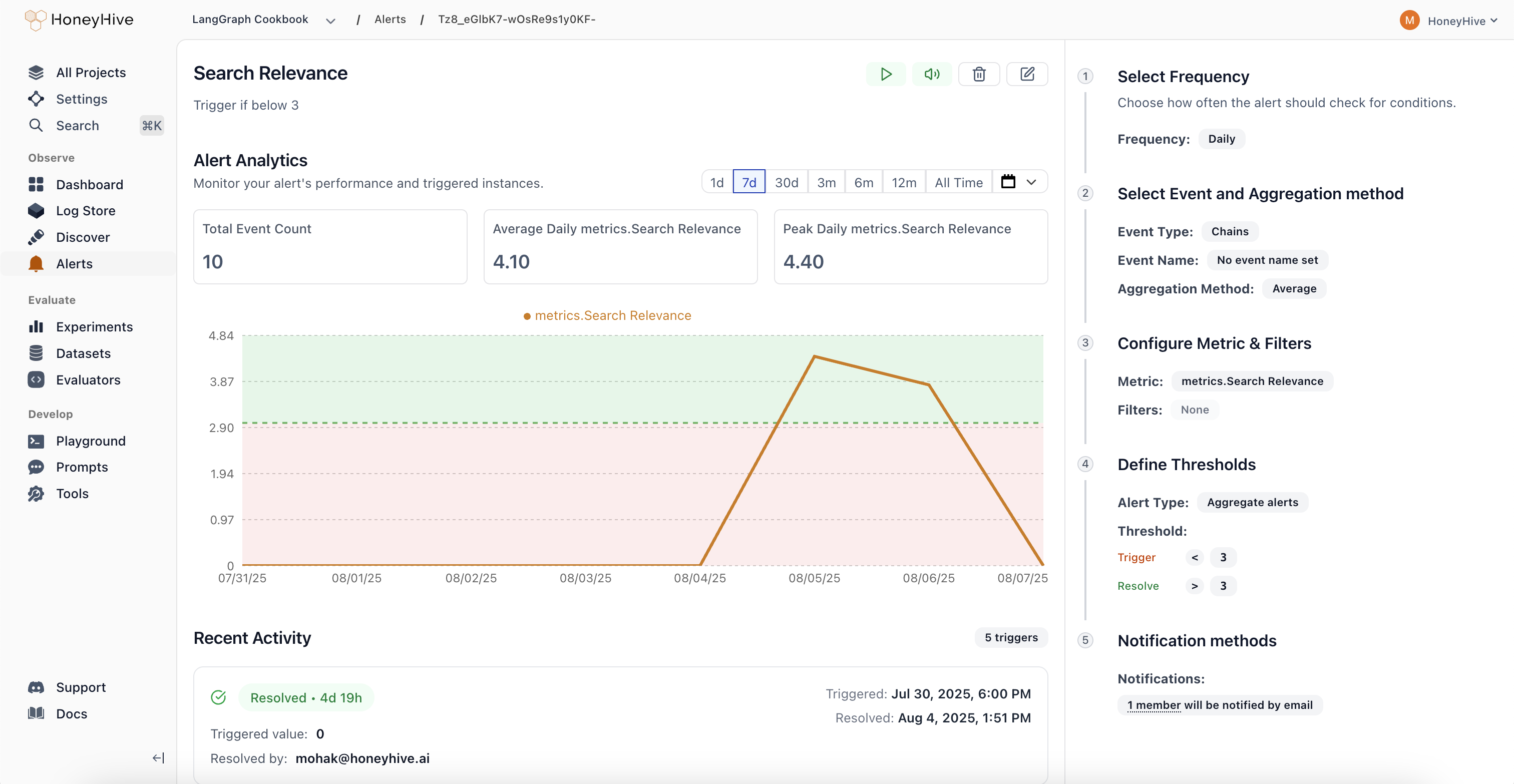Open the calendar date picker icon
Image resolution: width=1514 pixels, height=784 pixels.
click(x=1008, y=182)
